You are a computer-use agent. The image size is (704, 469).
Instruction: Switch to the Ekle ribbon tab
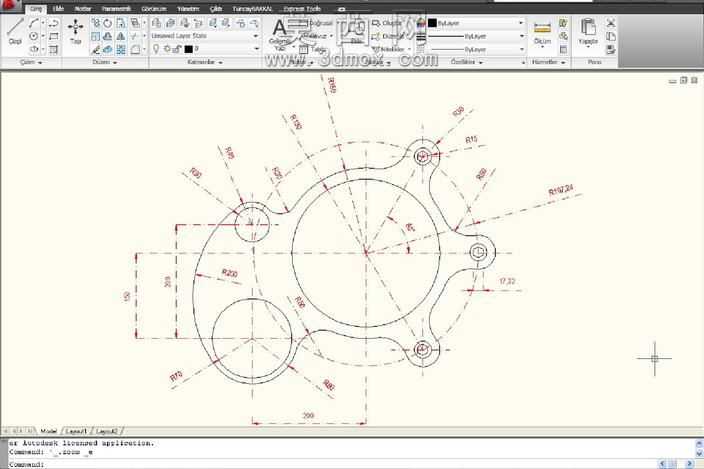(58, 9)
